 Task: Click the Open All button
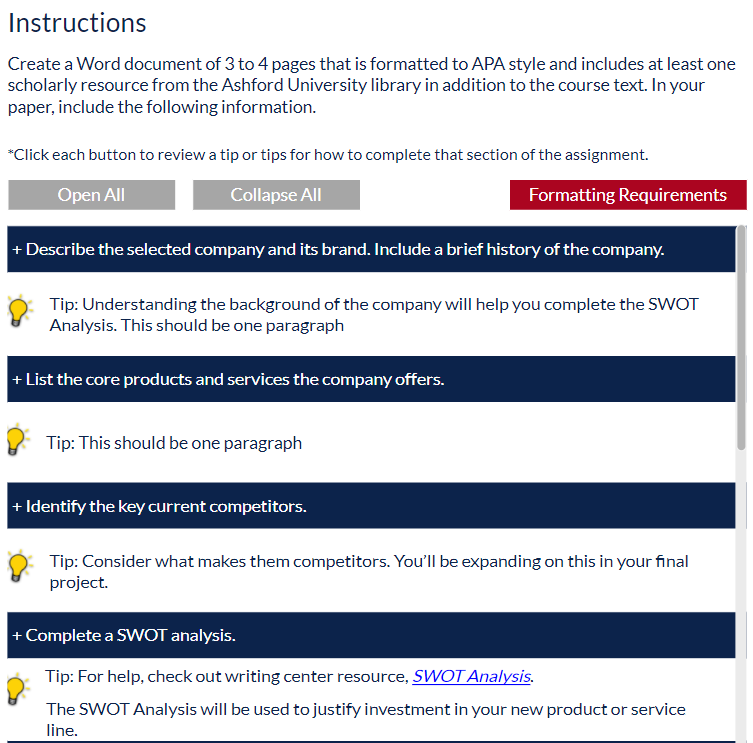coord(92,195)
